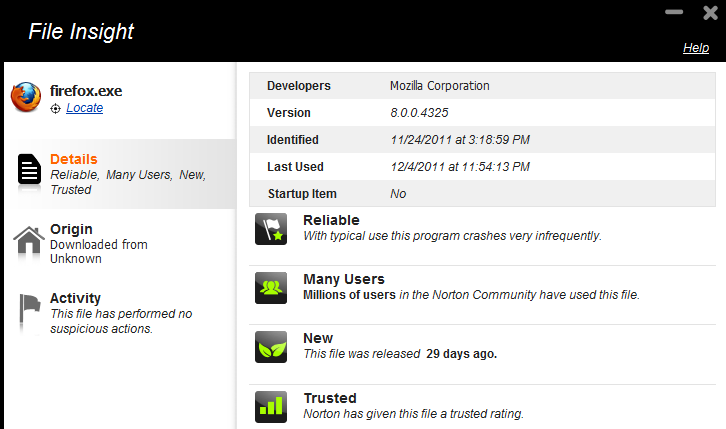
Task: Click the Last Used 12/4/2011 value
Action: click(460, 167)
